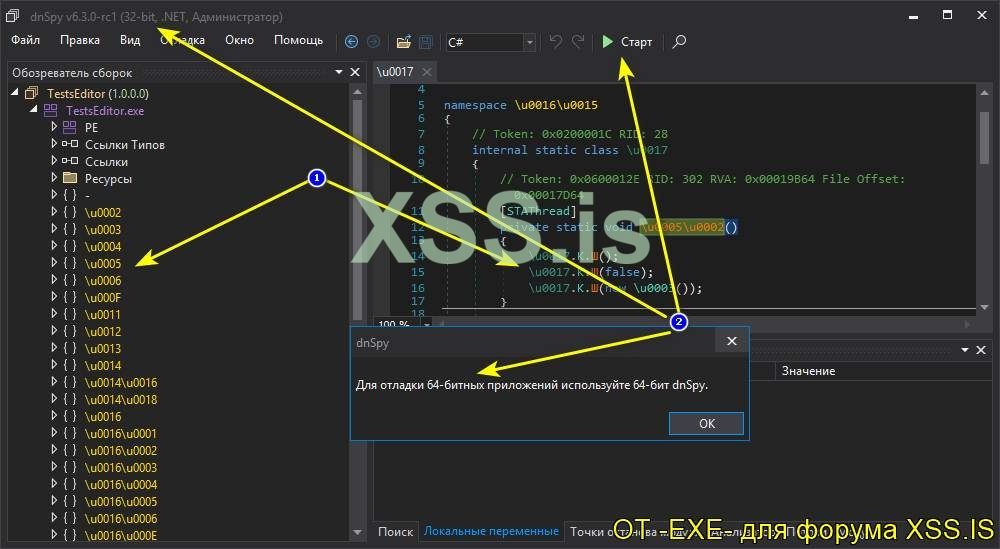The image size is (1000, 549).
Task: Expand the \u0014 namespace node
Action: coord(54,365)
